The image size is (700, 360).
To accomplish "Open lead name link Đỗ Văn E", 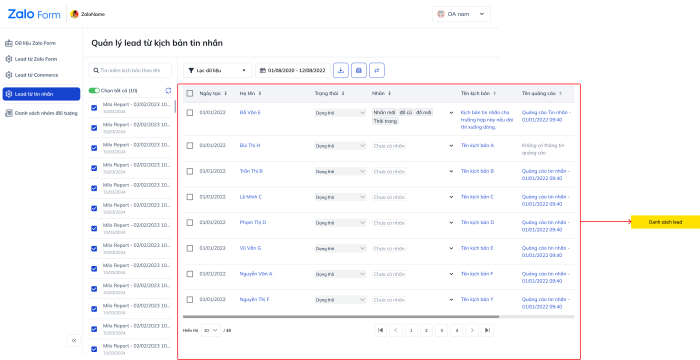I will [250, 113].
